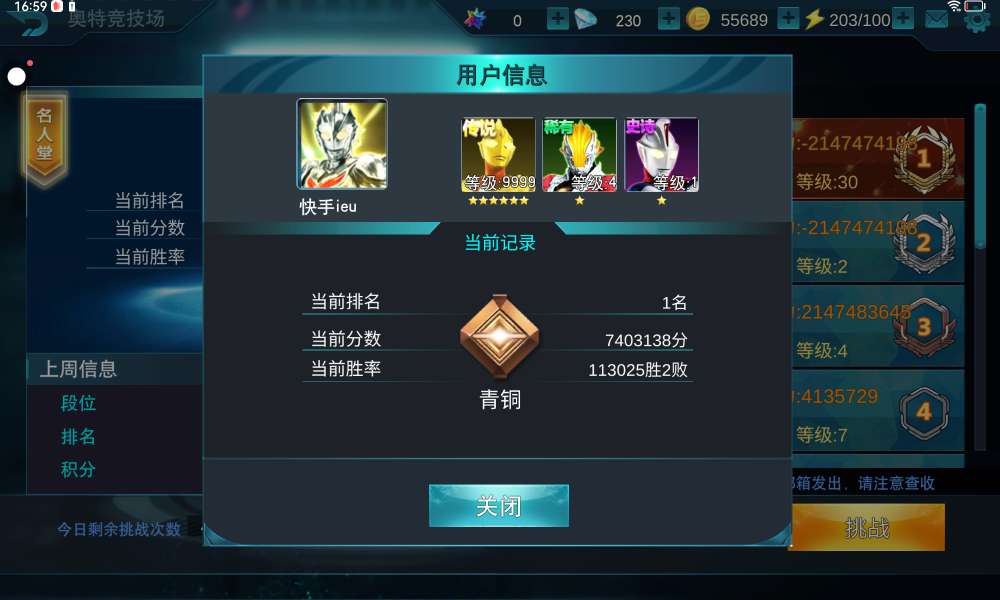The image size is (1000, 600).
Task: Close the user info dialog with 关闭
Action: click(499, 506)
